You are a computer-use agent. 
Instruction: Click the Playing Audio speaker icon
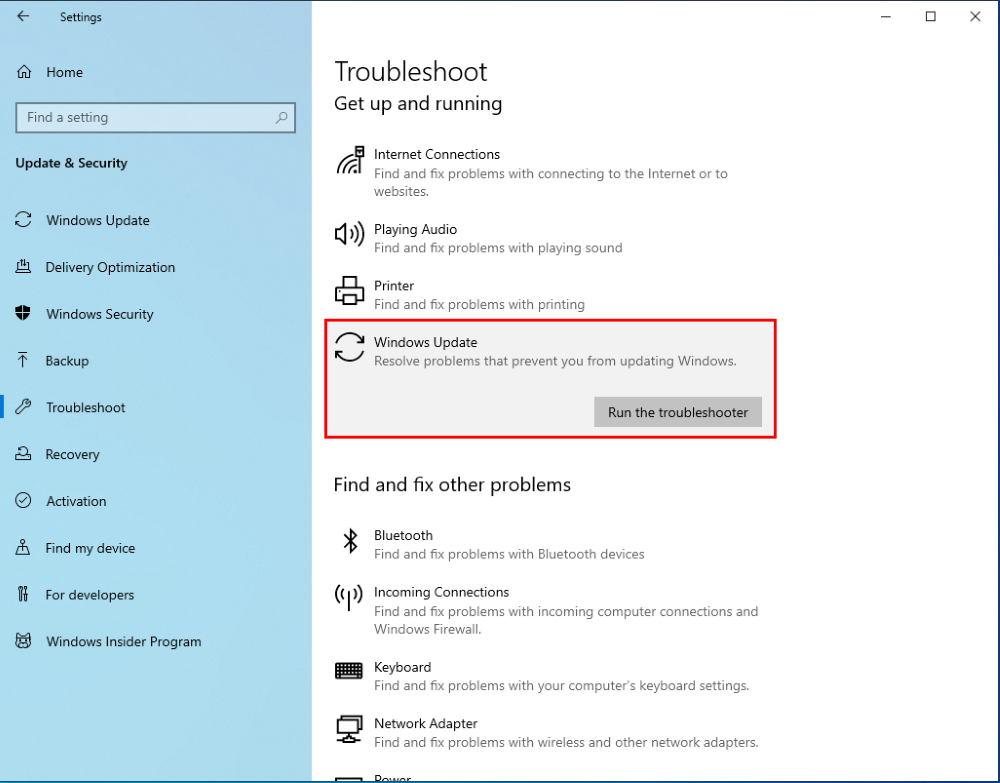click(349, 235)
